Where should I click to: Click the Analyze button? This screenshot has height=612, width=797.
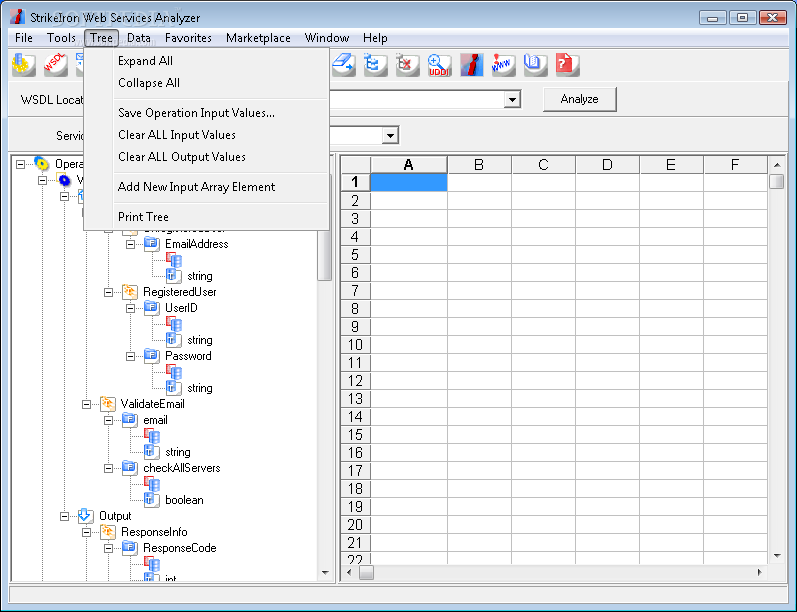[579, 99]
